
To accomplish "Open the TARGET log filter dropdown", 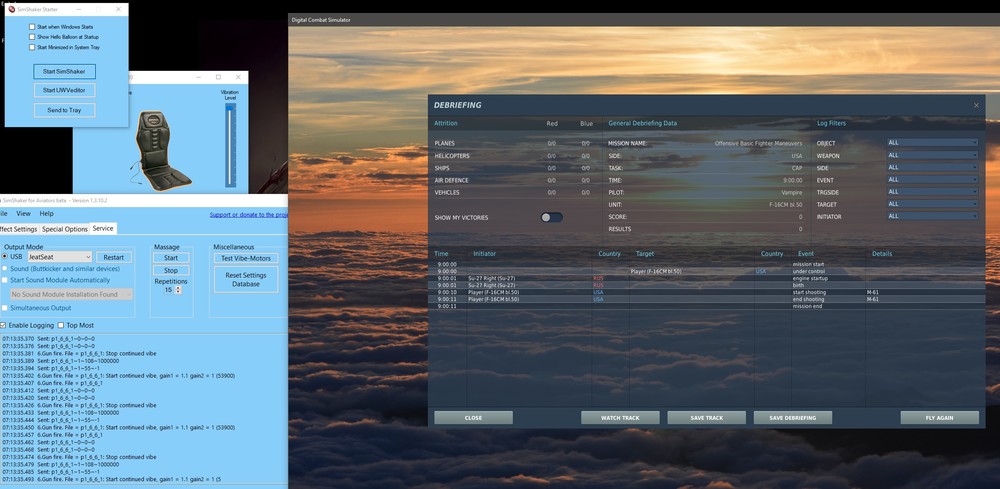I will pyautogui.click(x=932, y=204).
